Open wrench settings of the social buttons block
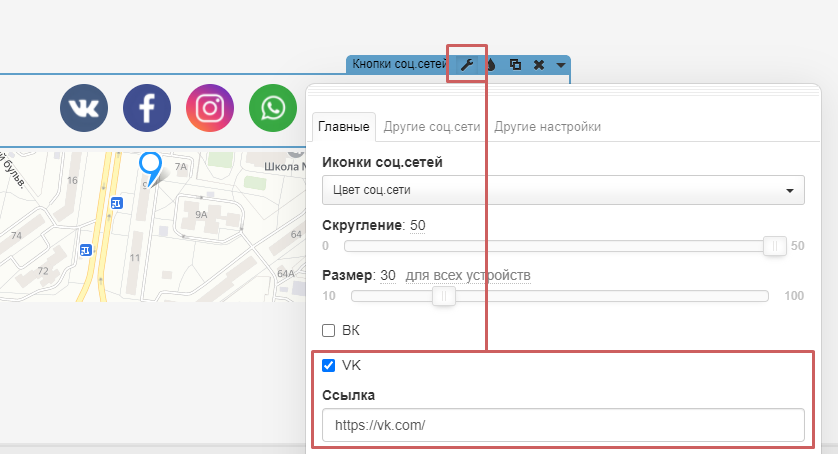Screen dimensions: 838x454 pyautogui.click(x=467, y=65)
